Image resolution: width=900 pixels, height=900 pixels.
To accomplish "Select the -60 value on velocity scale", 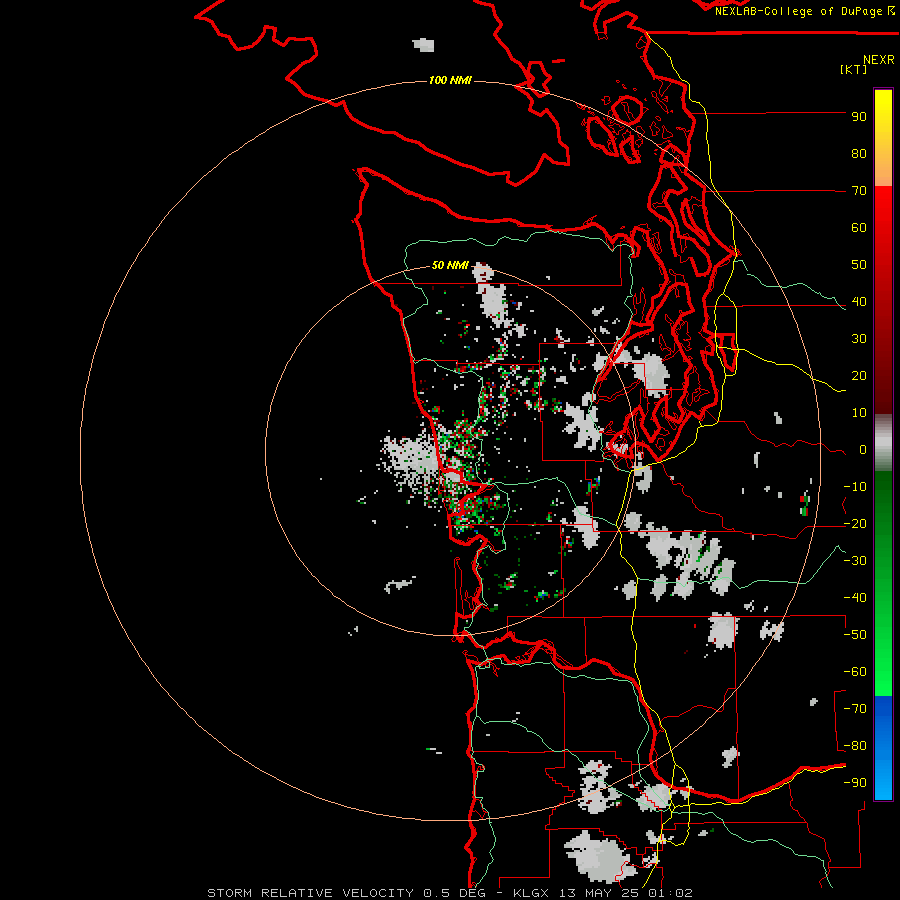I will [855, 672].
